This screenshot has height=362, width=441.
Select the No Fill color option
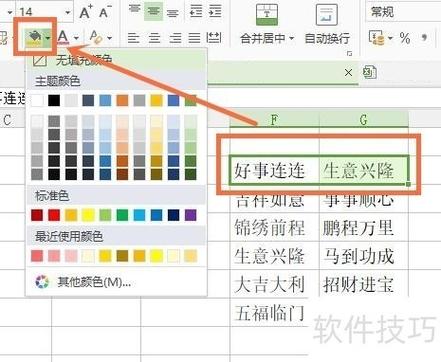116,60
